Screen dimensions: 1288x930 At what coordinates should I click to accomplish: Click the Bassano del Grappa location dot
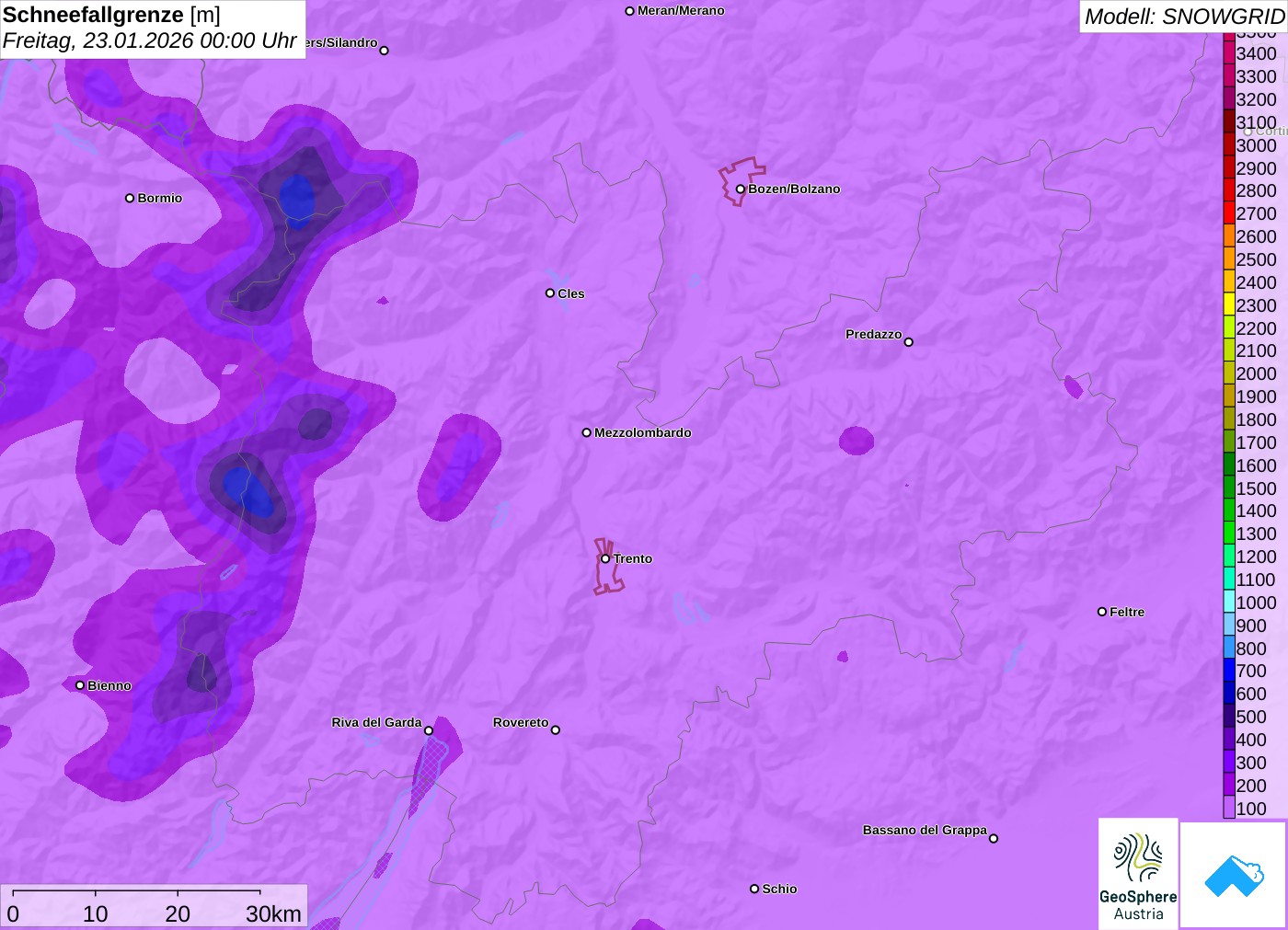click(994, 838)
